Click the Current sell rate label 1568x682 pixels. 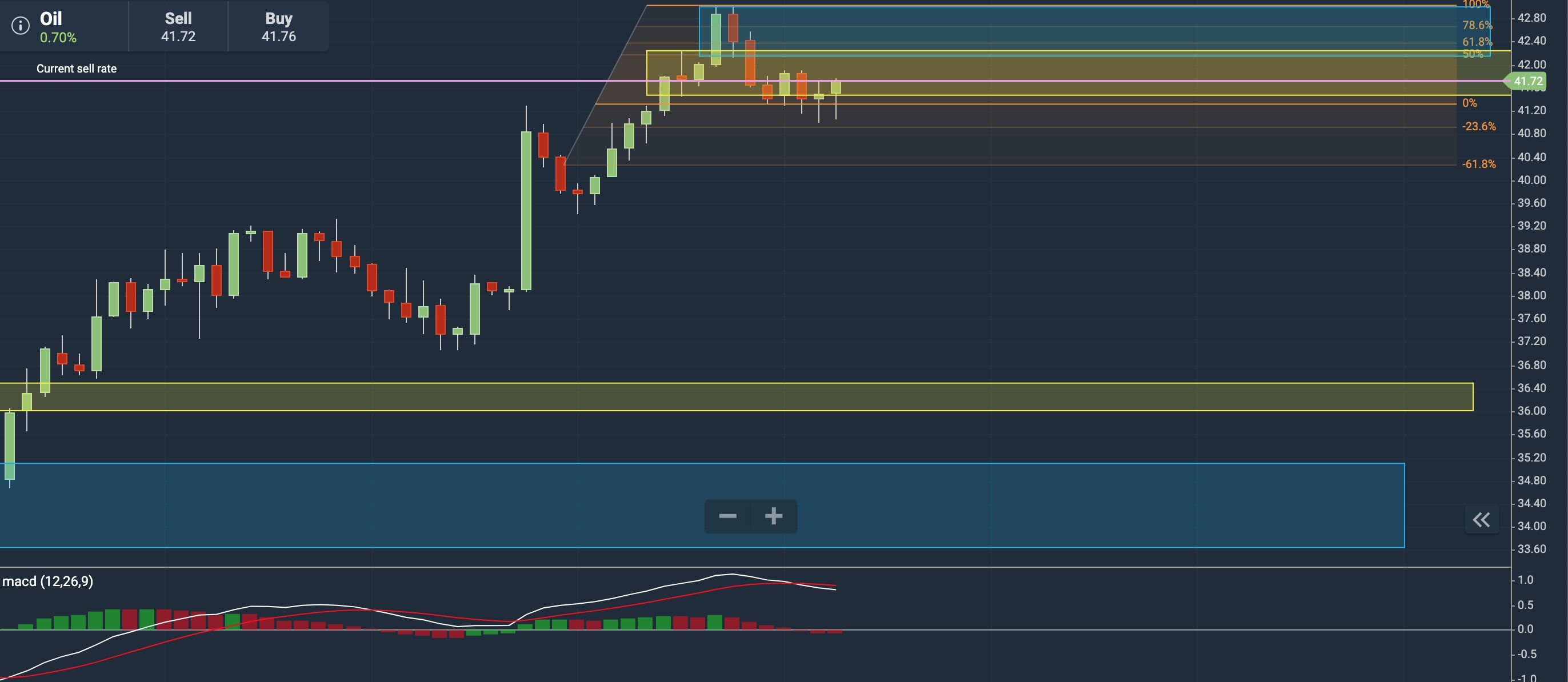point(76,69)
